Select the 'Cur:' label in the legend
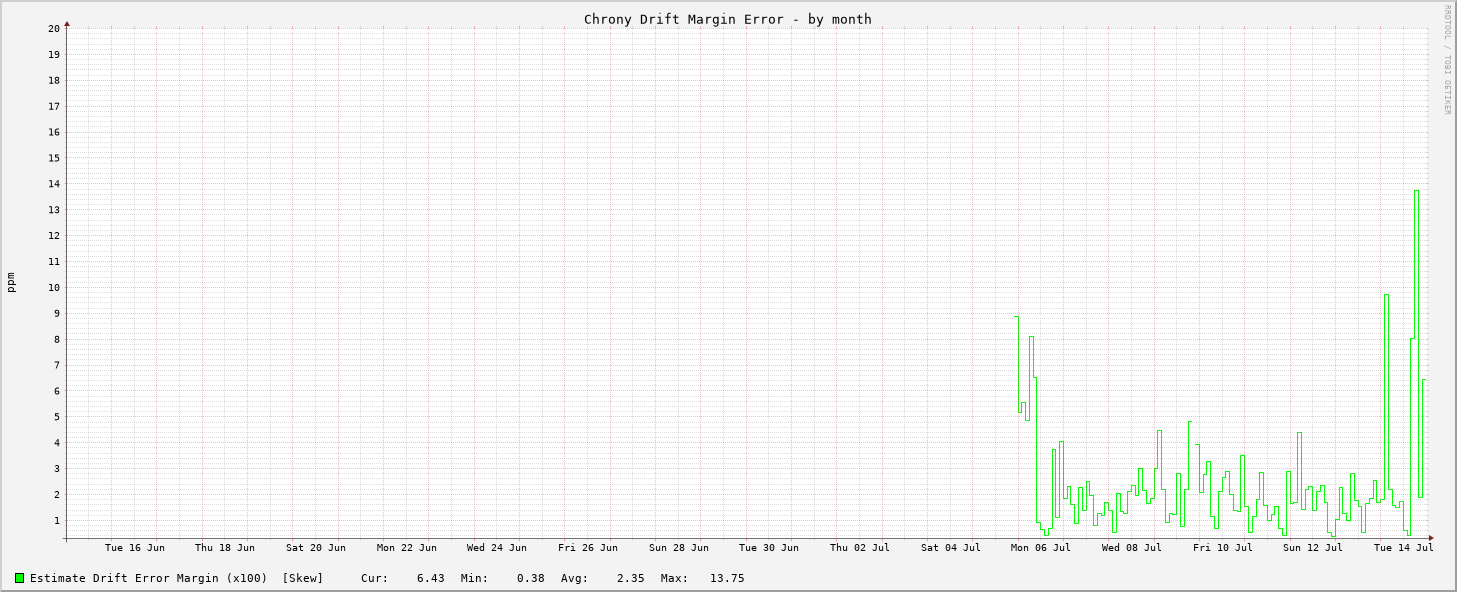Screen dimensions: 1457x592 point(375,578)
